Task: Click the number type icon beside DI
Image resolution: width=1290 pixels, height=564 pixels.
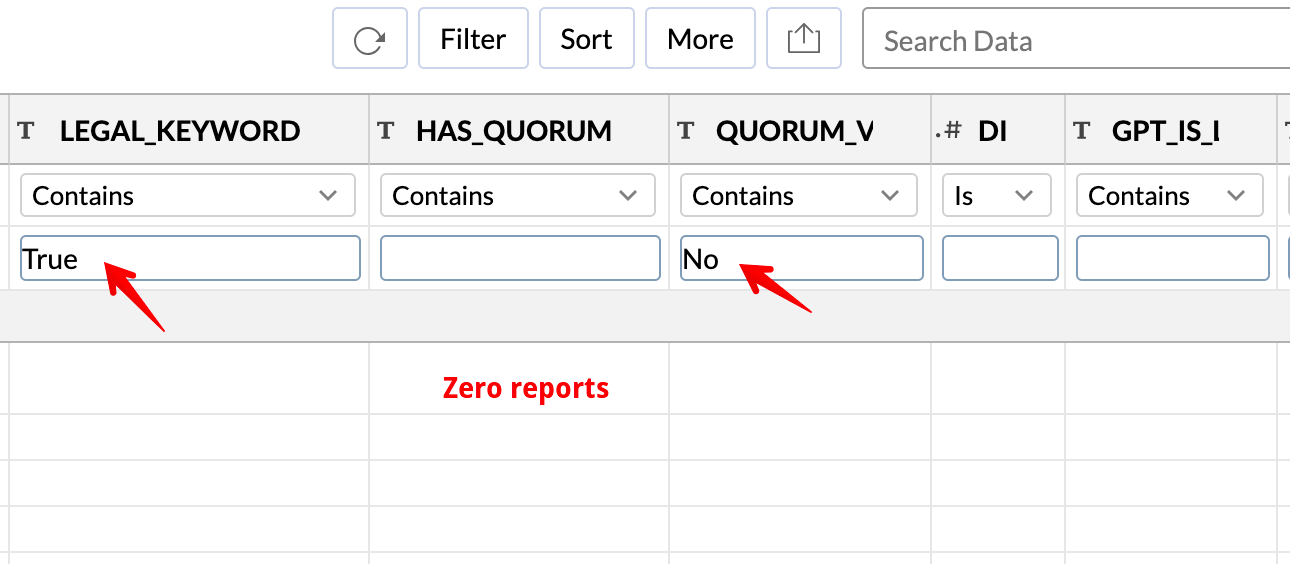Action: [x=948, y=130]
